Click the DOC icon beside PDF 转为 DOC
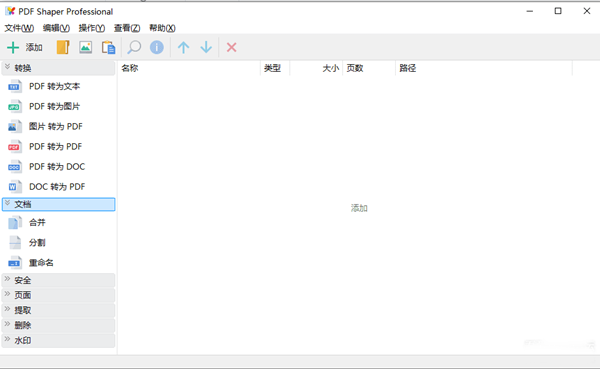 click(15, 167)
